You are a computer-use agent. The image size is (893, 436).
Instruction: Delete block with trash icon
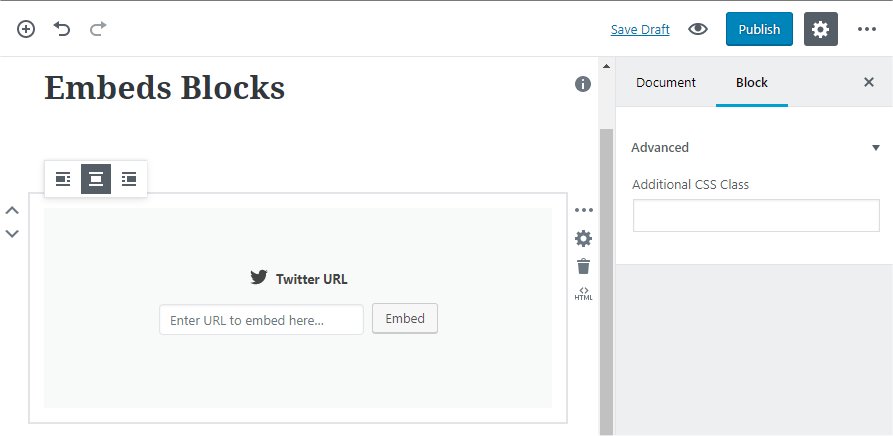coord(584,266)
